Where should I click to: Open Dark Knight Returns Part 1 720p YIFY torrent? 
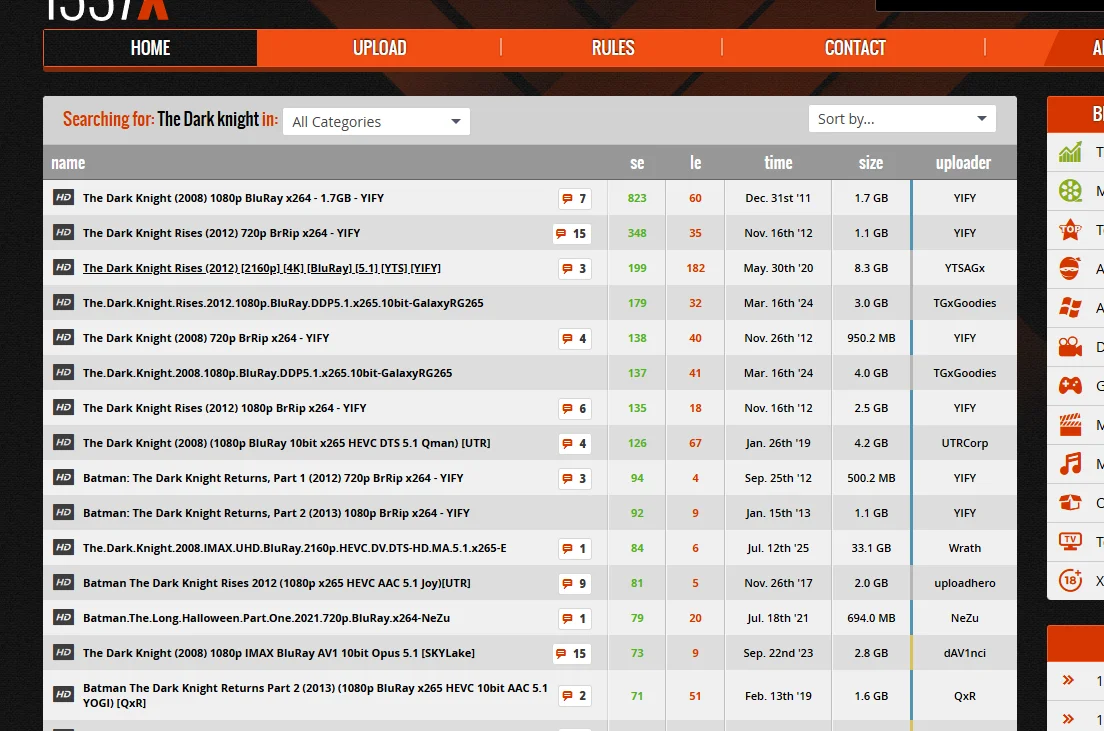(x=273, y=477)
